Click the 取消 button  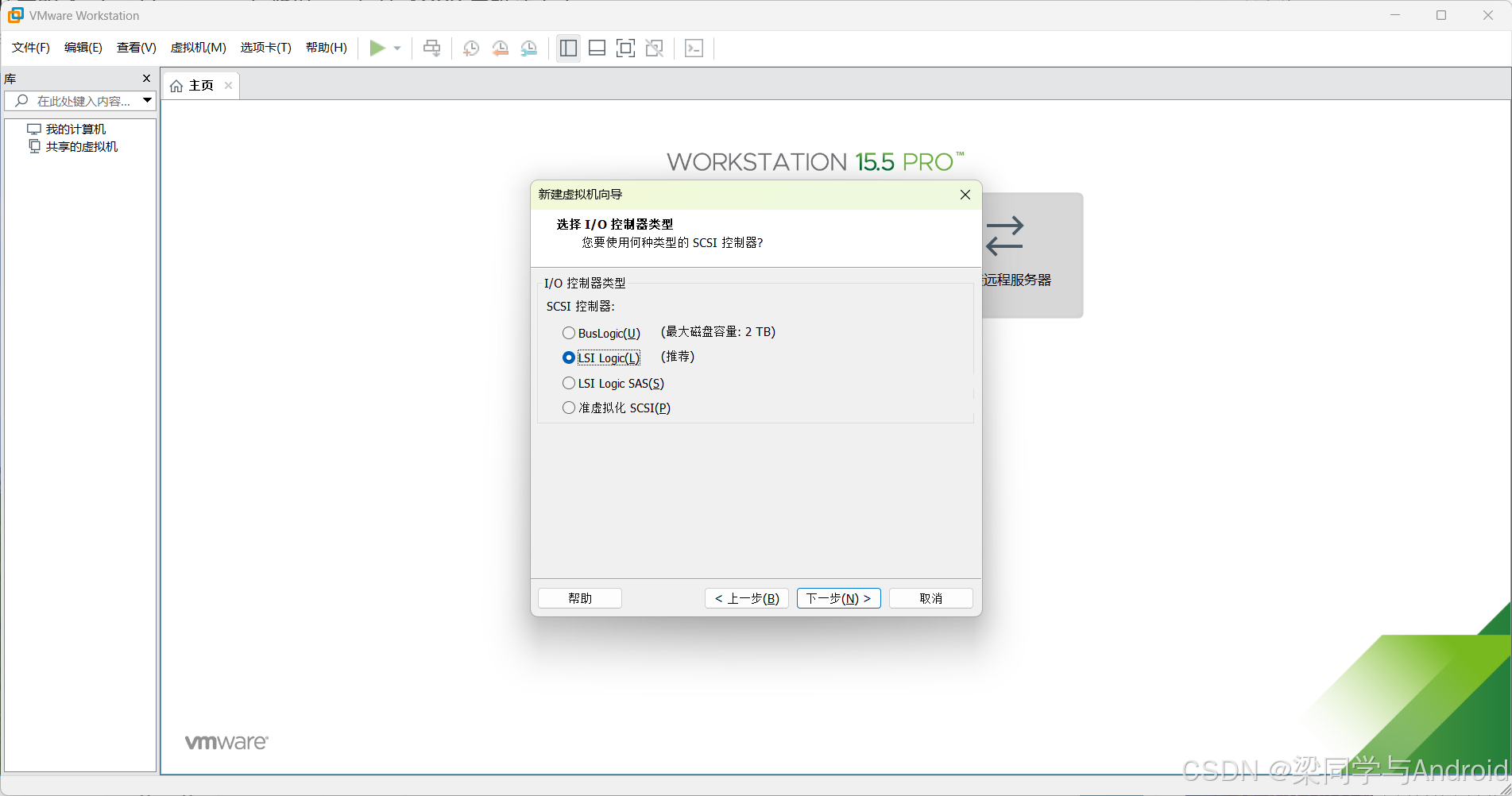(x=931, y=598)
